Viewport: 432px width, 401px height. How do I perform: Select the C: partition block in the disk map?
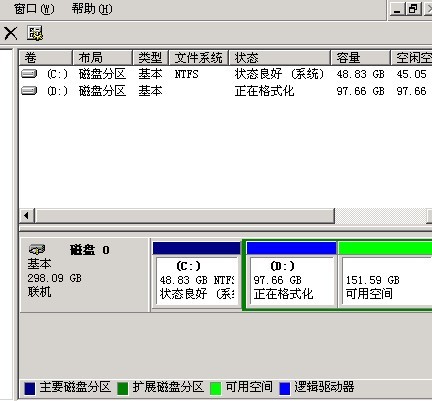197,275
